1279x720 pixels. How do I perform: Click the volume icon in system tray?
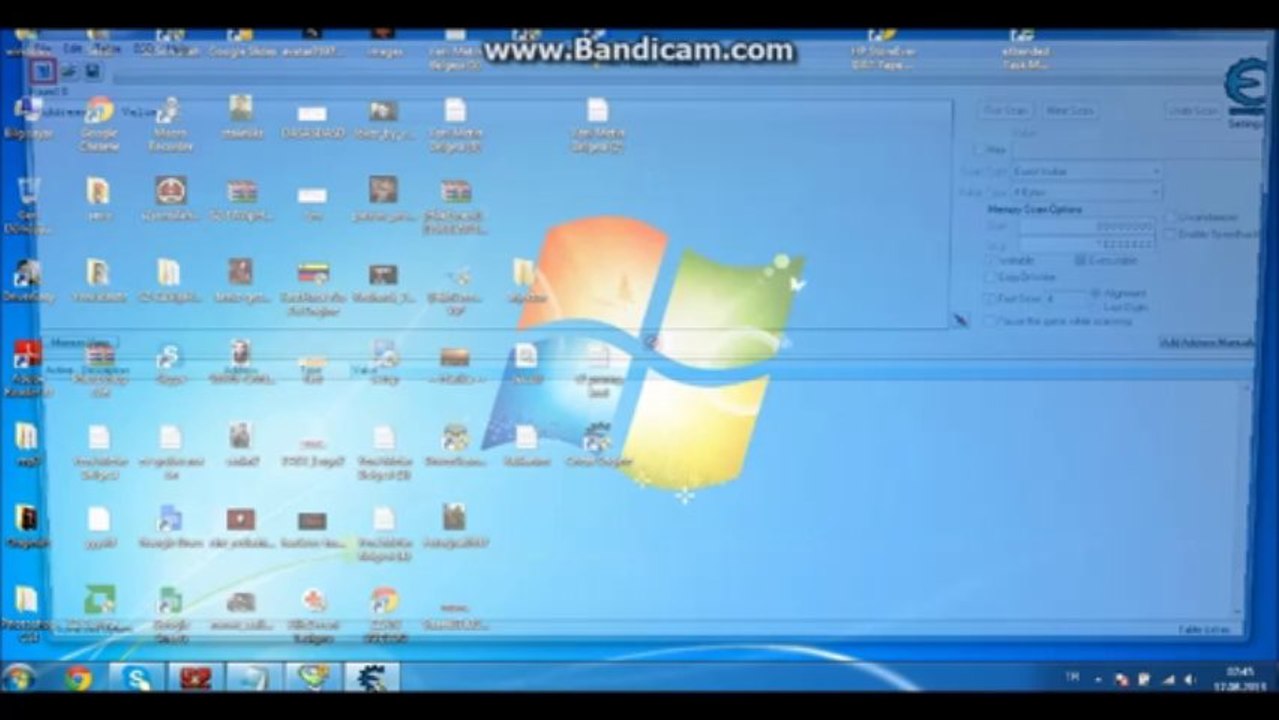tap(1188, 679)
